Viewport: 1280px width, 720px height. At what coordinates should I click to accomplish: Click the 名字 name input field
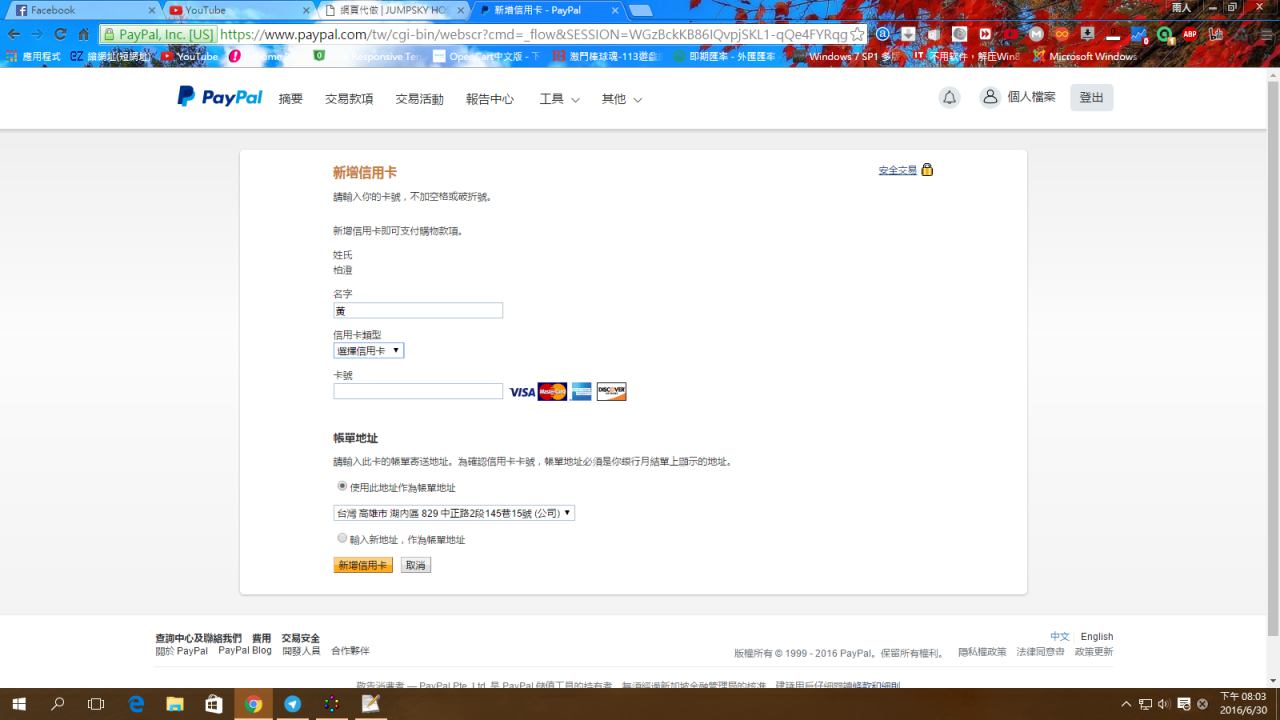[x=418, y=311]
